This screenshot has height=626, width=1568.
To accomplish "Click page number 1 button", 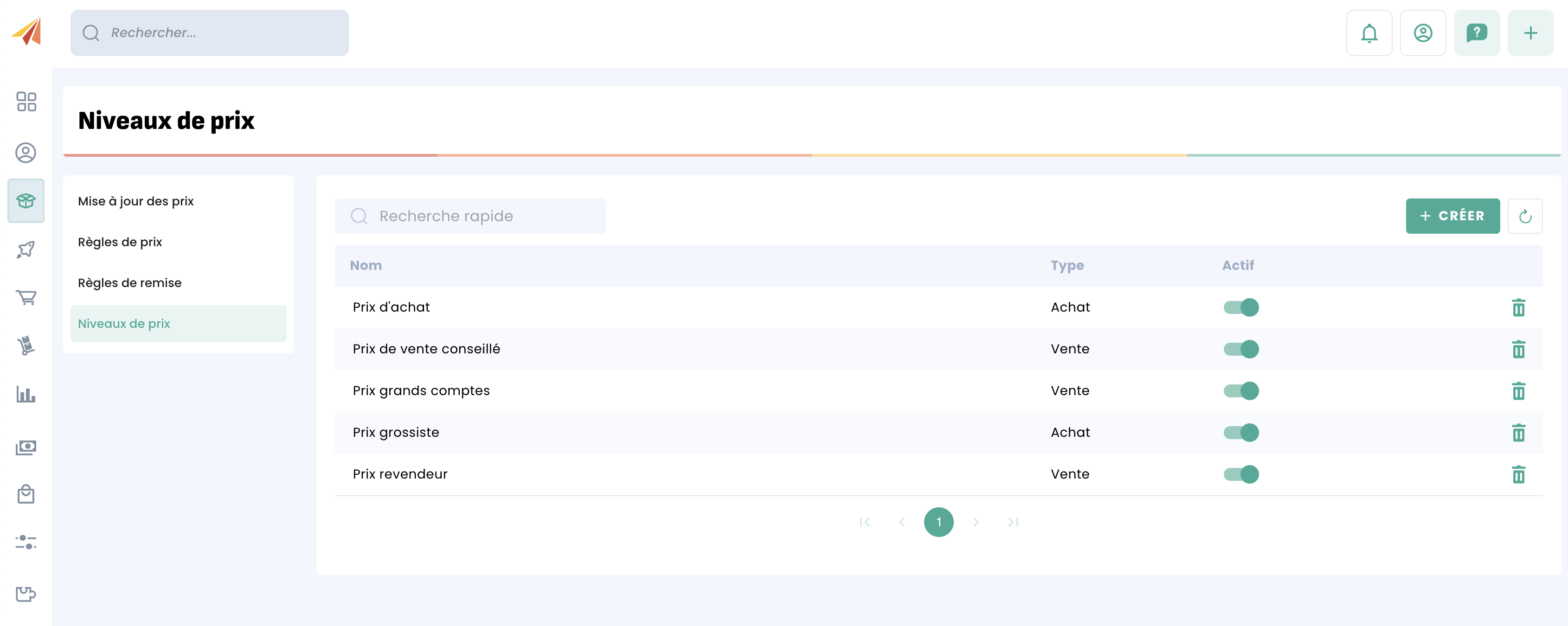I will (x=938, y=522).
